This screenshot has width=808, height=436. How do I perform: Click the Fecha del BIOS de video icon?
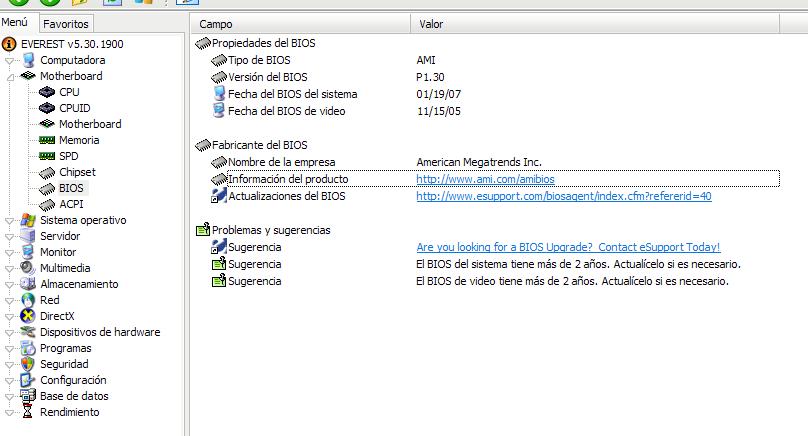click(219, 111)
